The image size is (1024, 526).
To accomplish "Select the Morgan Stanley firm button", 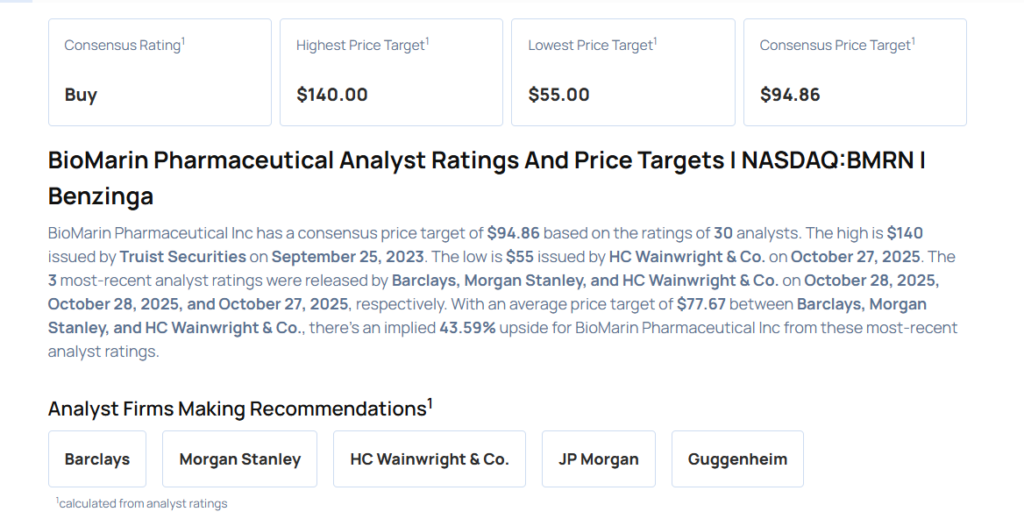I will tap(240, 459).
